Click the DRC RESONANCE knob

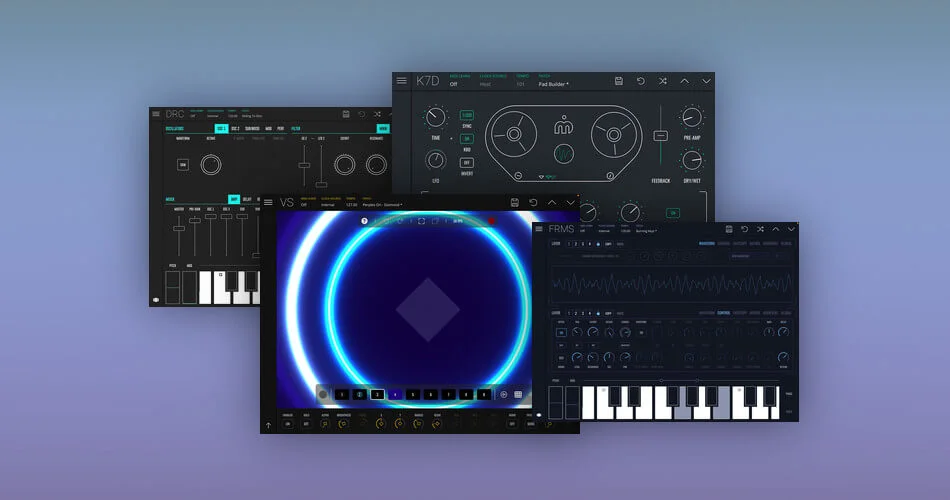coord(376,165)
